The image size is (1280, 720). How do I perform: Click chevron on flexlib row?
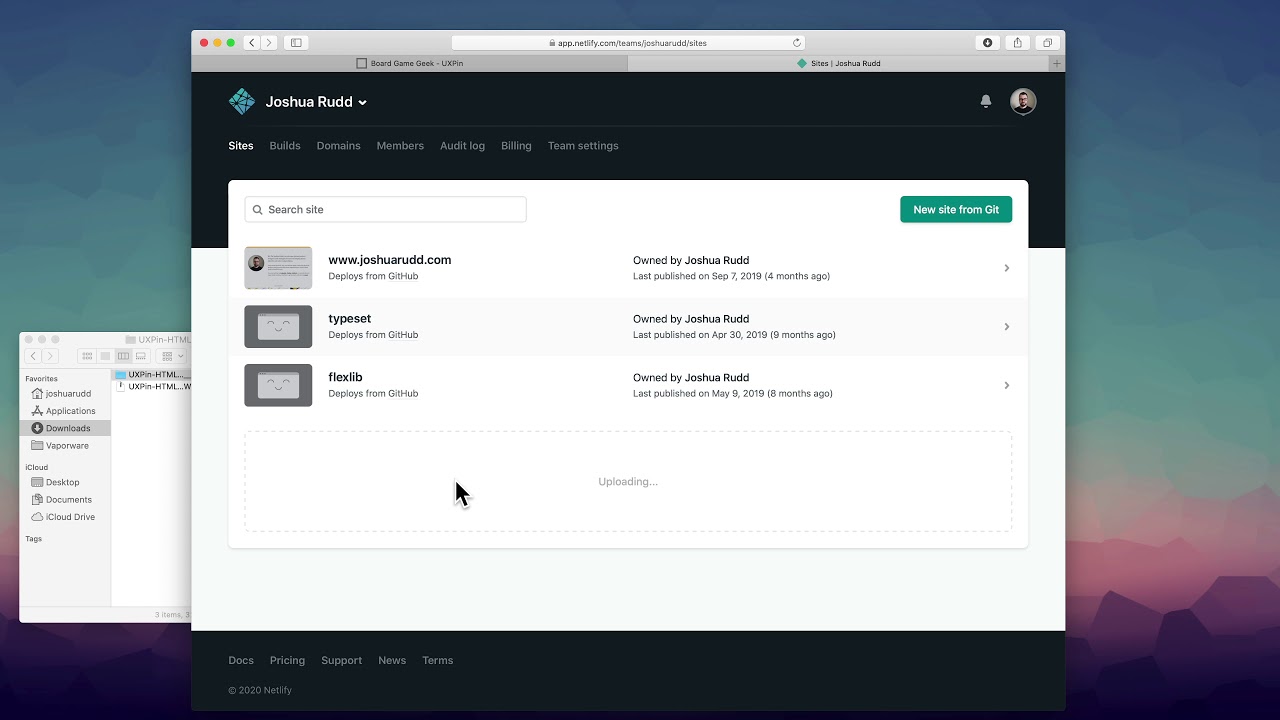pyautogui.click(x=1007, y=385)
